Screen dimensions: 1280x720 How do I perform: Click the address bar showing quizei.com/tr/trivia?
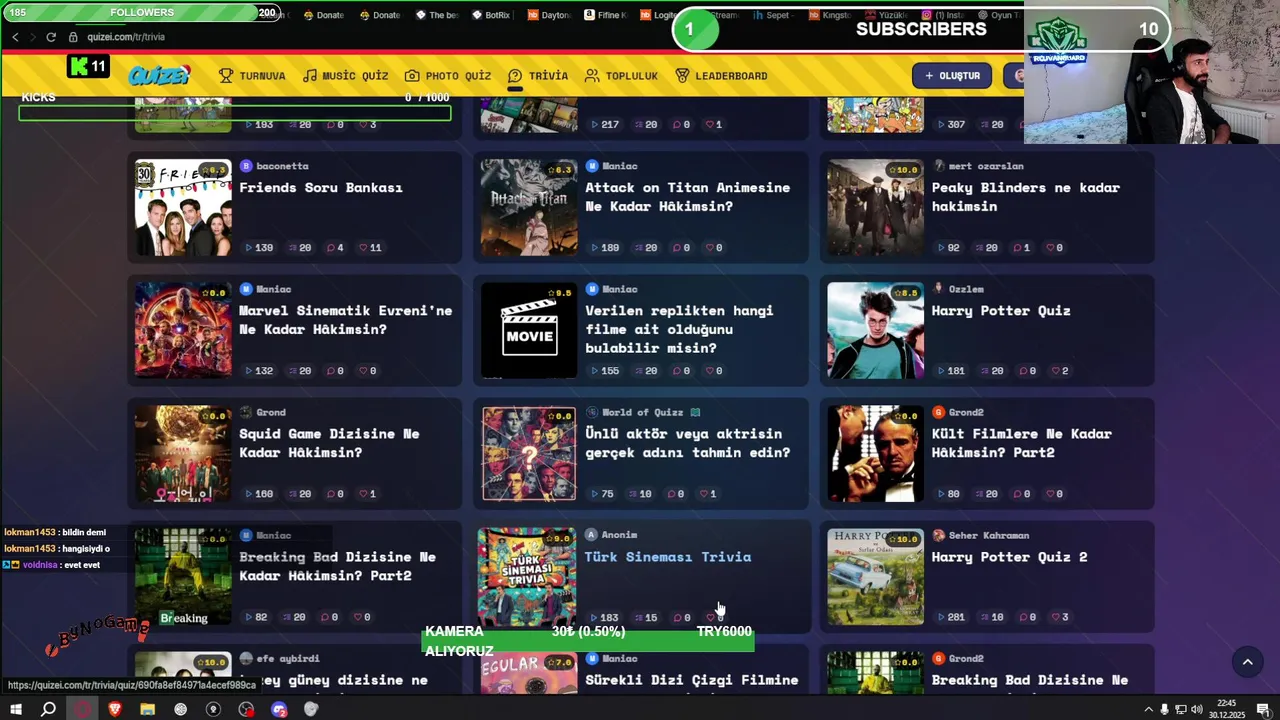point(125,37)
